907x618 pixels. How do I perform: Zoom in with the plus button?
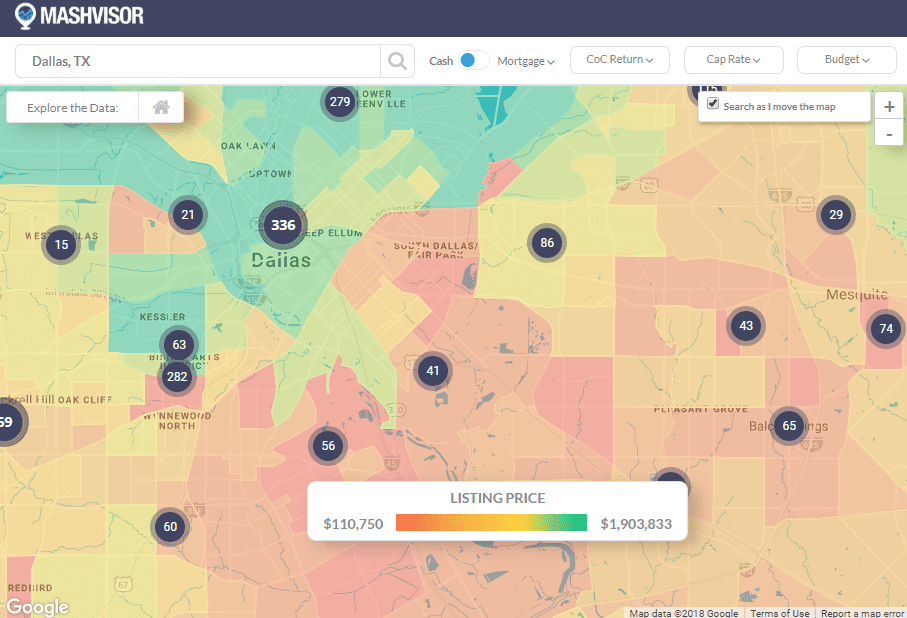pyautogui.click(x=889, y=106)
